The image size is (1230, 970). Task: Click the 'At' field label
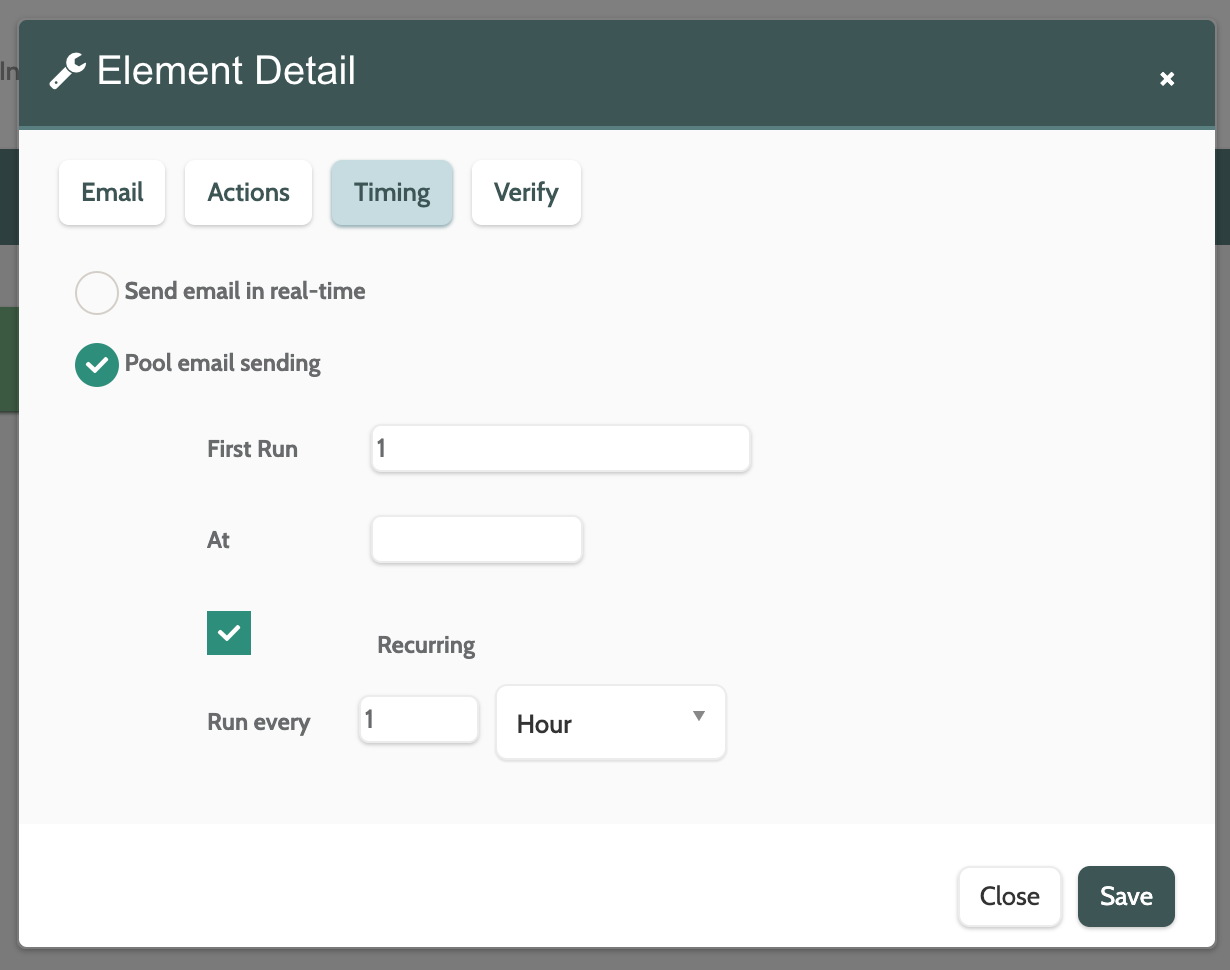pyautogui.click(x=219, y=540)
